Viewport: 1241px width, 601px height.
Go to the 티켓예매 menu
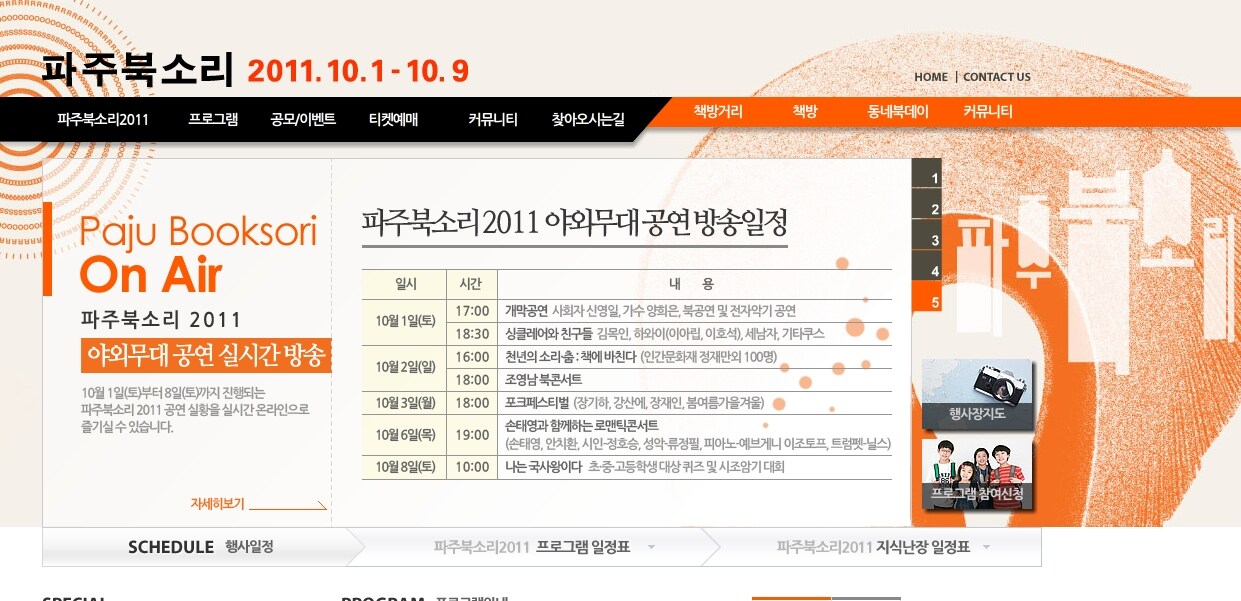click(393, 120)
